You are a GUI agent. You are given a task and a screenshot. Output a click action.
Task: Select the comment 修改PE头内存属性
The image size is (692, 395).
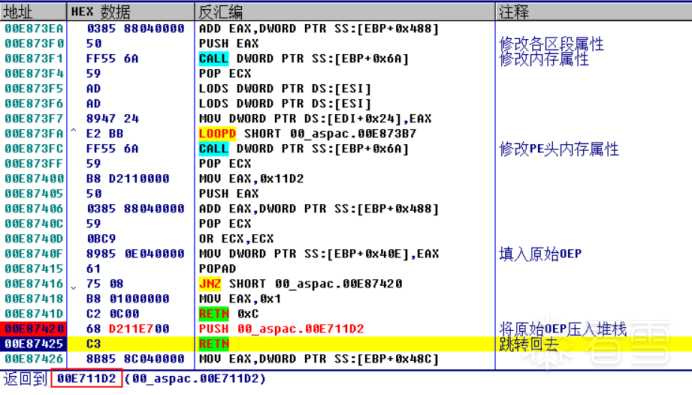[559, 149]
